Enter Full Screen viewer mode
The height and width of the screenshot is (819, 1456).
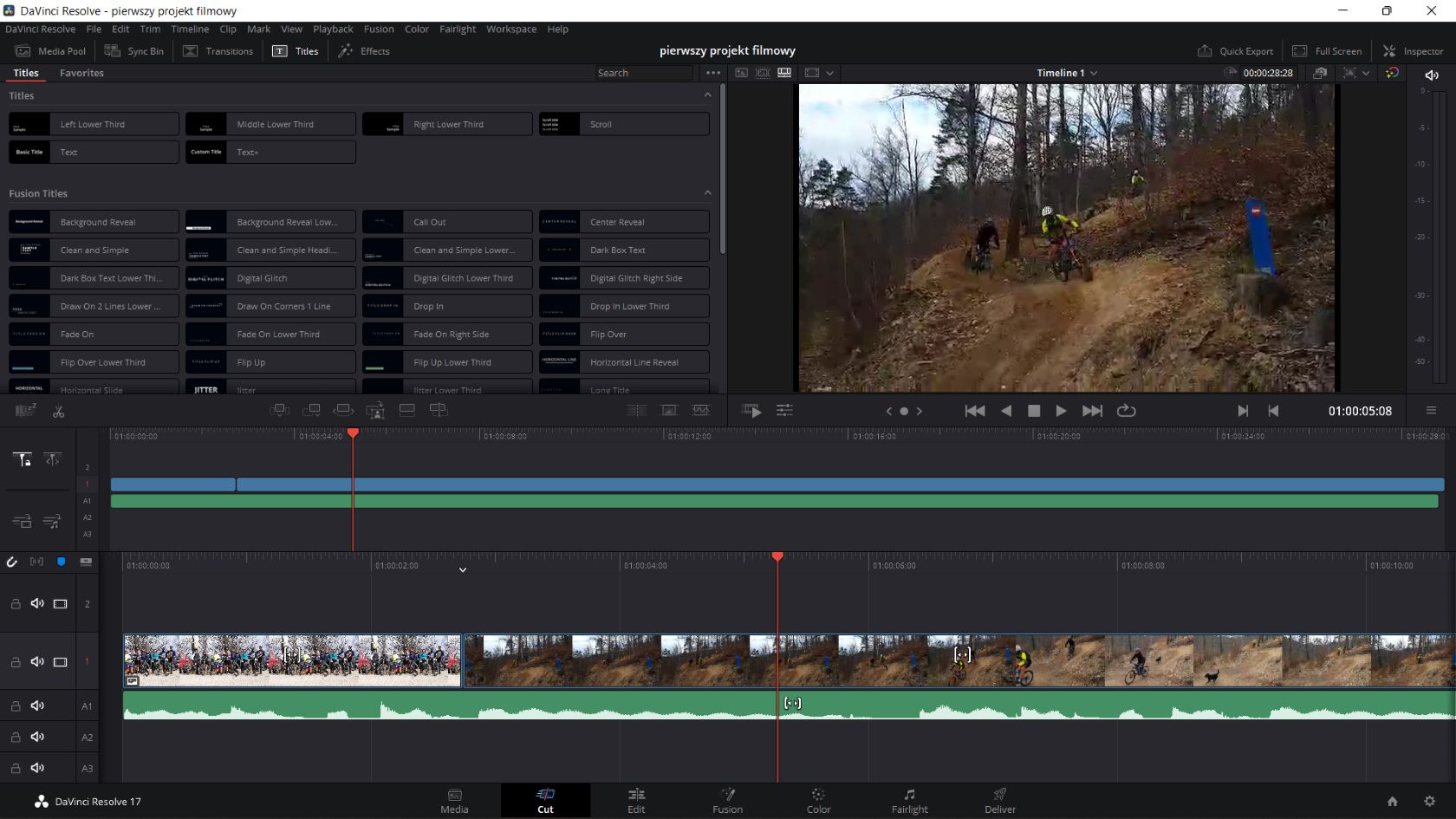coord(1327,51)
